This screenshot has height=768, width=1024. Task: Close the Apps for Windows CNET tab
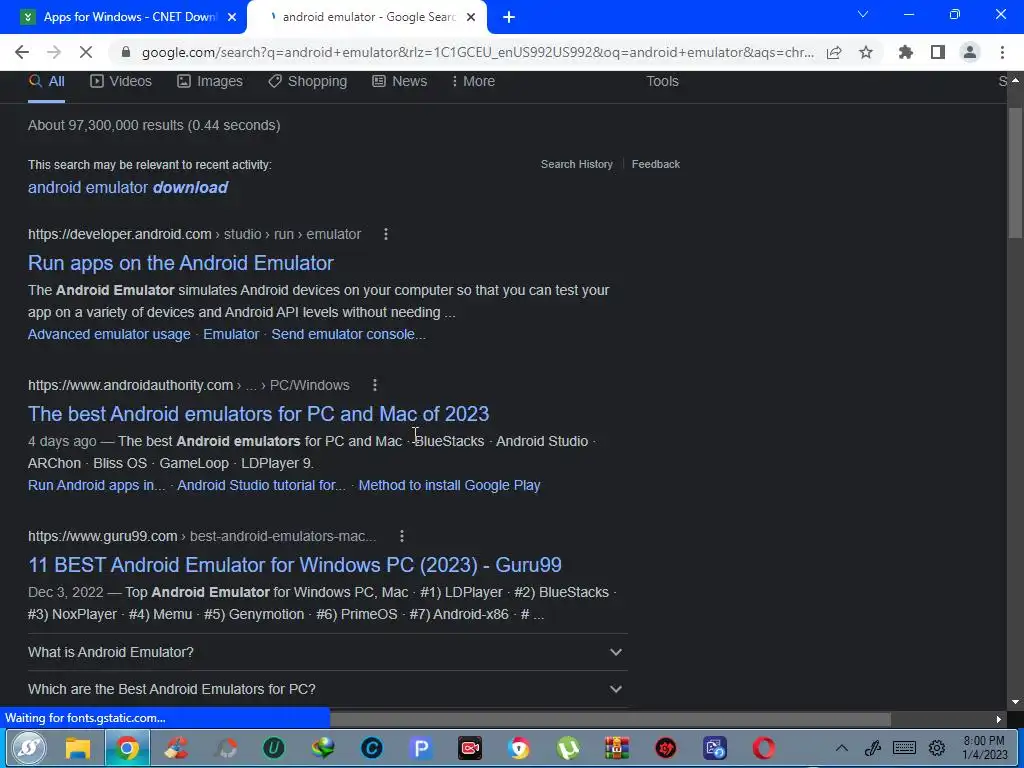click(231, 18)
